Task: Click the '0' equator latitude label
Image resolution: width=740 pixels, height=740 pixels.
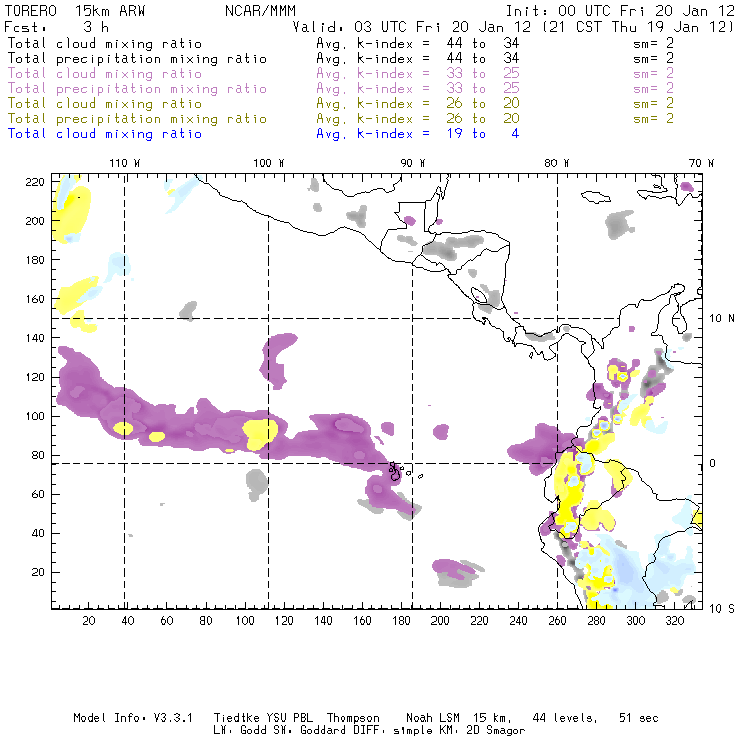Action: point(713,463)
